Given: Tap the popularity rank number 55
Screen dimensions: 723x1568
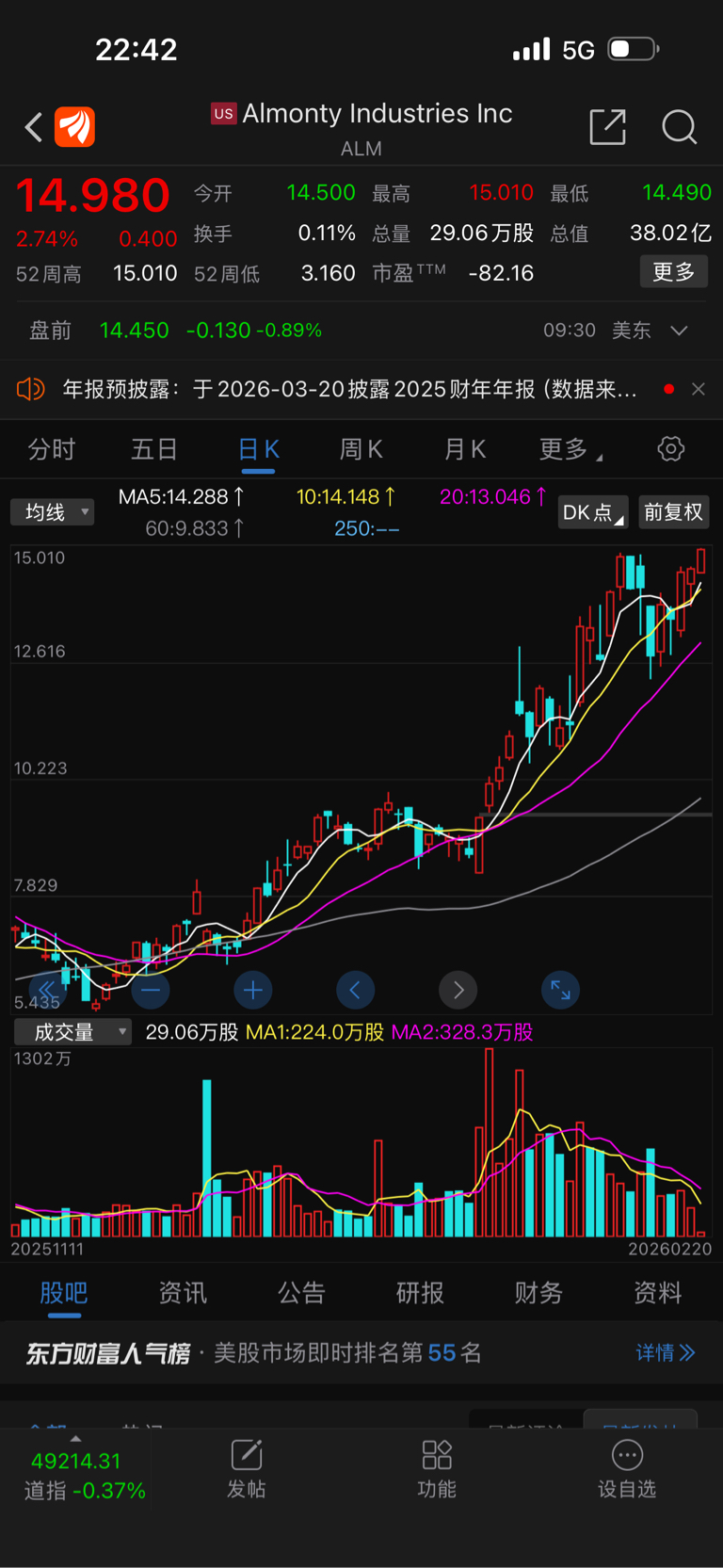Looking at the screenshot, I should click(442, 1353).
